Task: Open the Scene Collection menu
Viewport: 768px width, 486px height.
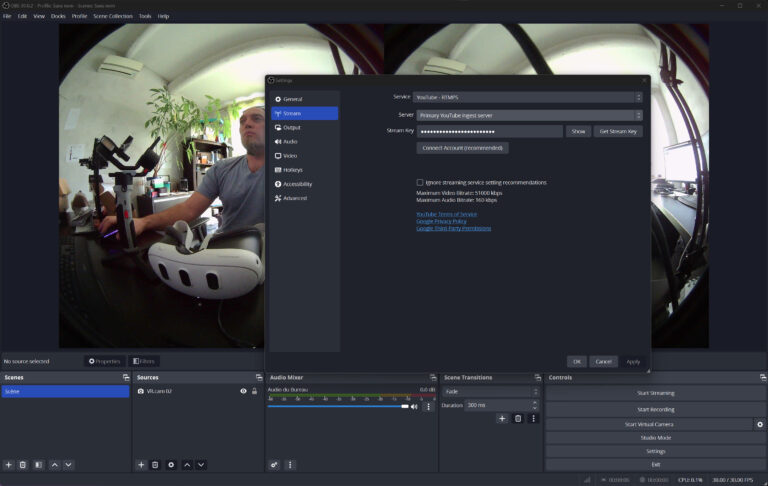Action: tap(113, 16)
